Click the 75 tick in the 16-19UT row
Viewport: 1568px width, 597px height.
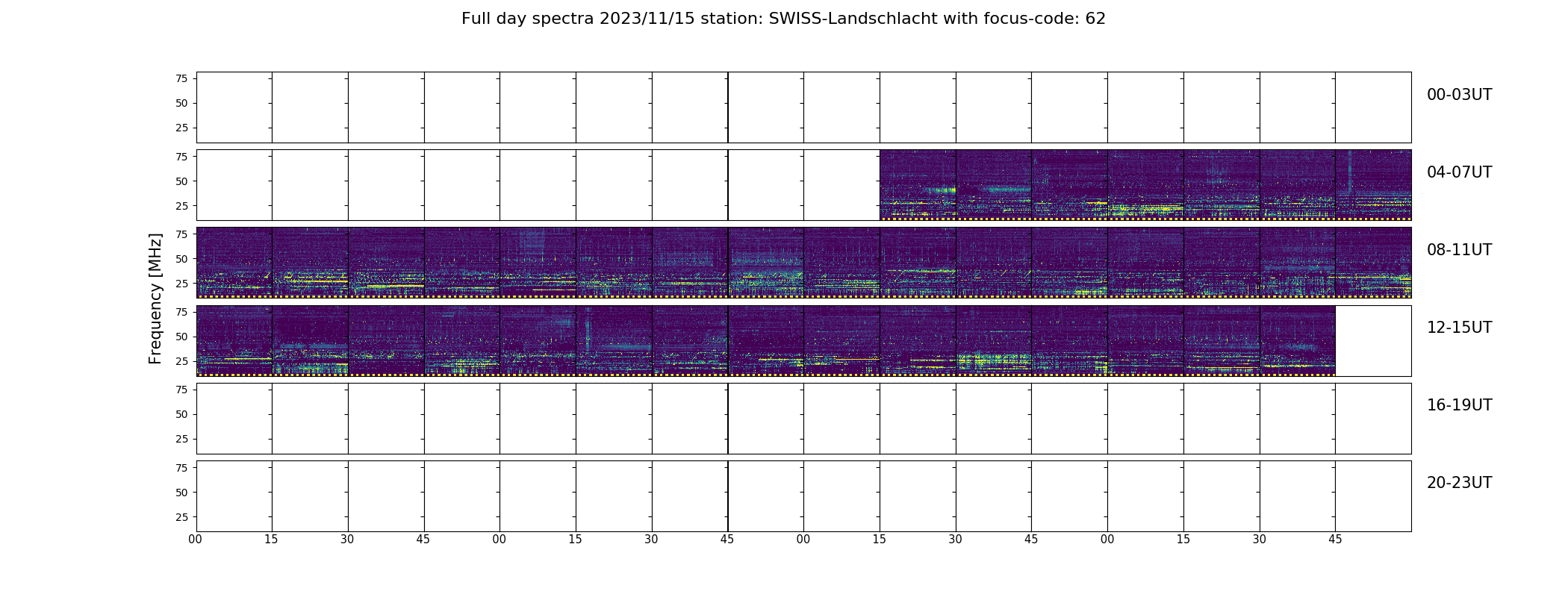pyautogui.click(x=181, y=389)
